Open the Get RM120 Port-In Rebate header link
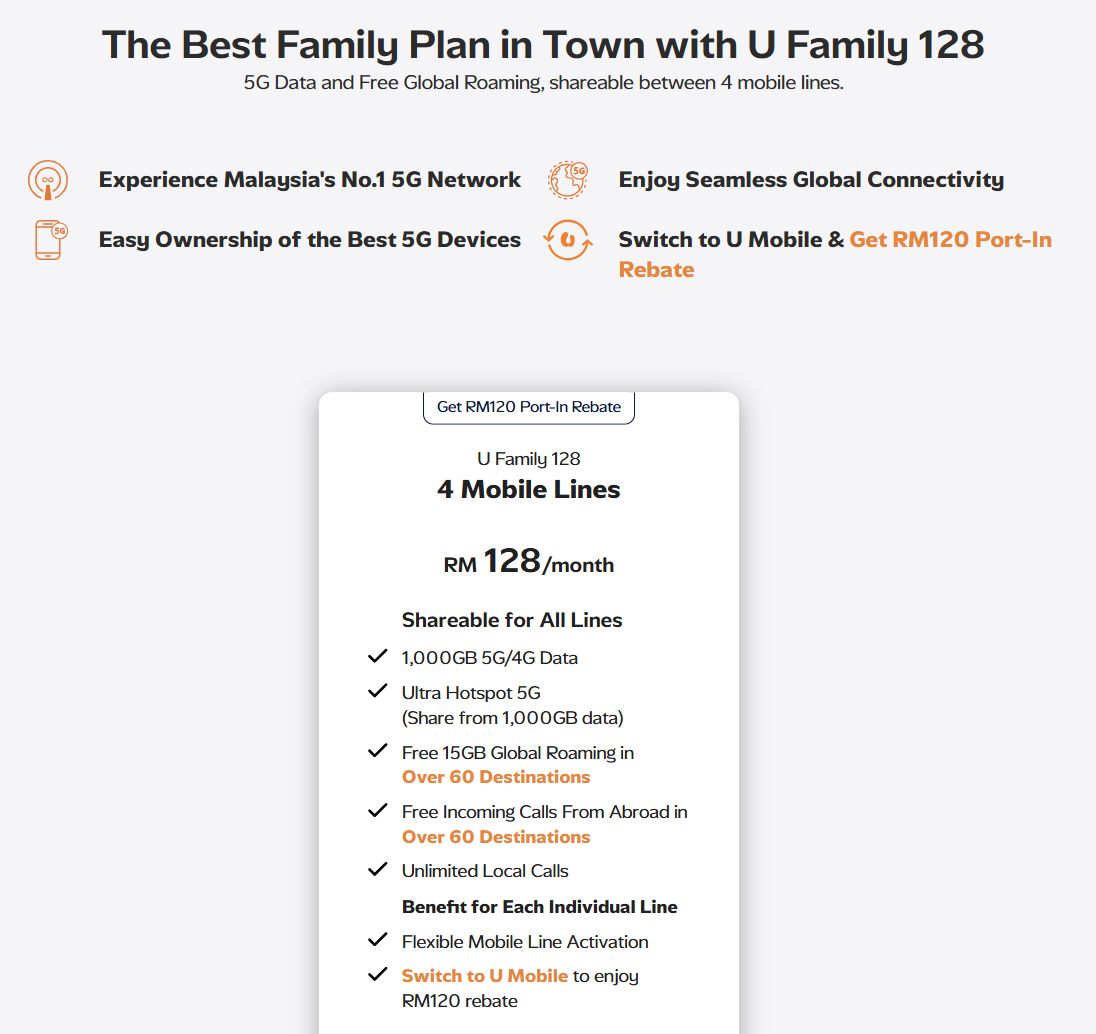1096x1034 pixels. pyautogui.click(x=950, y=240)
